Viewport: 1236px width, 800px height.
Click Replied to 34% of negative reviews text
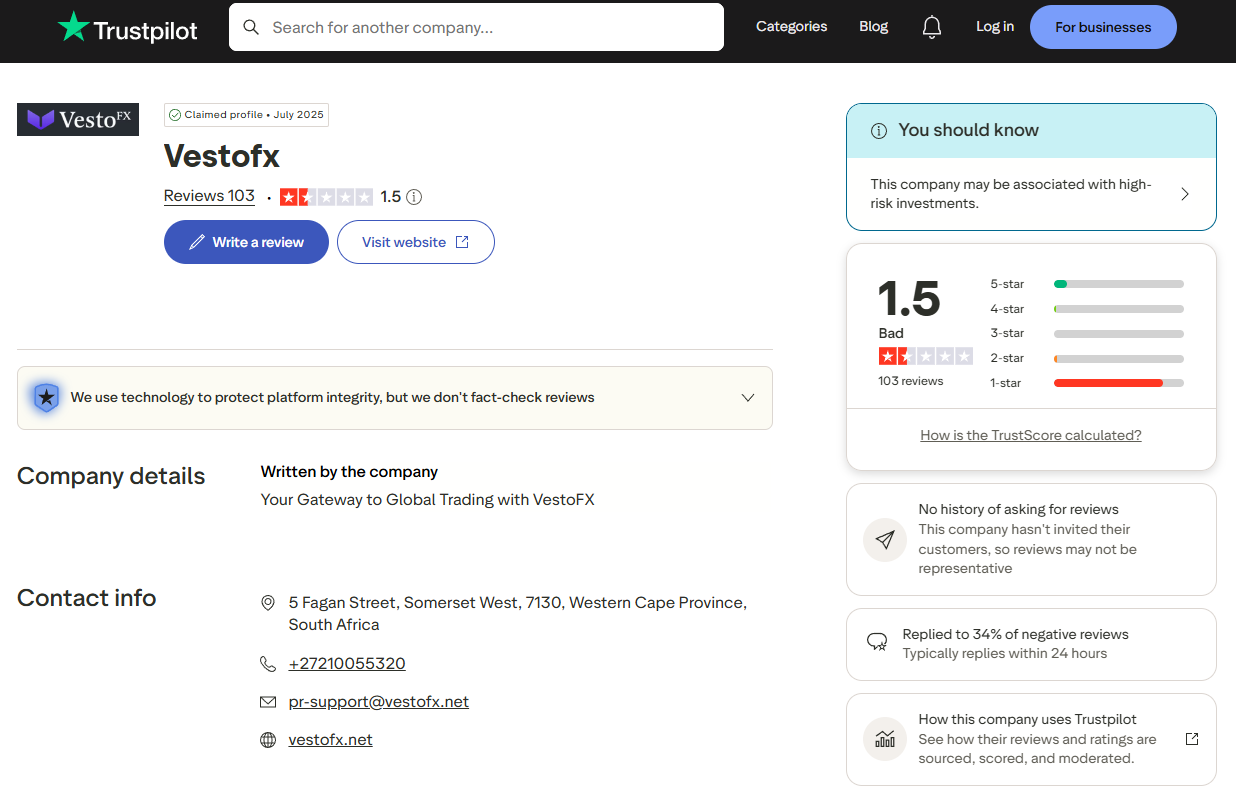click(1015, 634)
